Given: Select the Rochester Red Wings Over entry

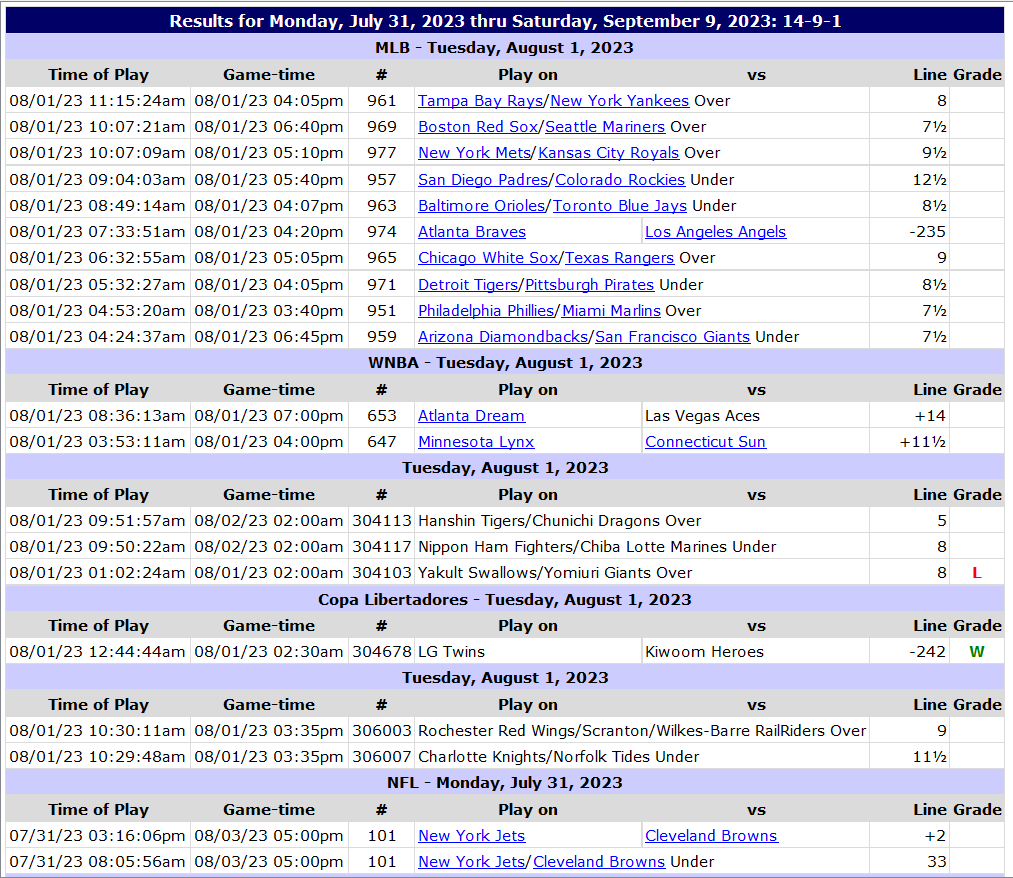Looking at the screenshot, I should tap(642, 731).
